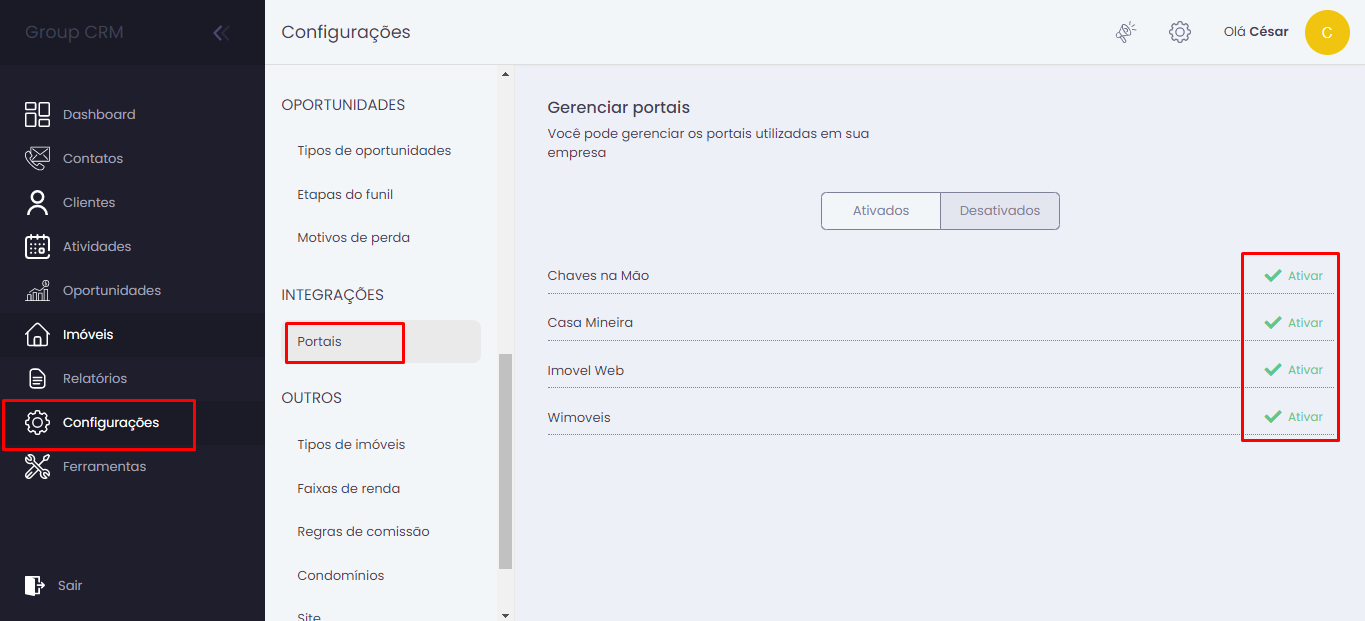This screenshot has height=621, width=1365.
Task: Open the settings gear icon in header
Action: pyautogui.click(x=1180, y=32)
